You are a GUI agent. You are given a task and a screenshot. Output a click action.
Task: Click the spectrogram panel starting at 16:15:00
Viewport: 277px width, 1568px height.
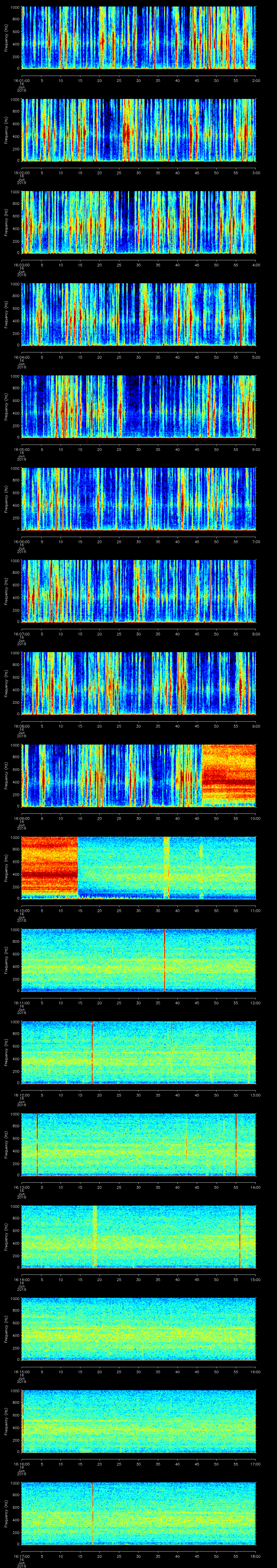pos(138,1329)
